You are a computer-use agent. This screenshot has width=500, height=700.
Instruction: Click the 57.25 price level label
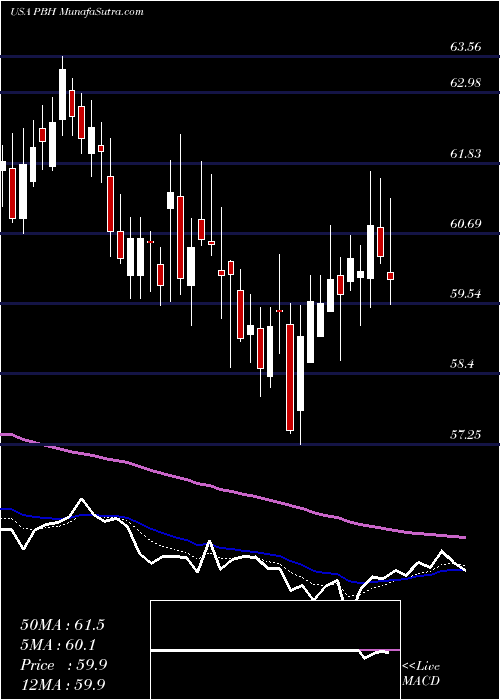pos(466,433)
